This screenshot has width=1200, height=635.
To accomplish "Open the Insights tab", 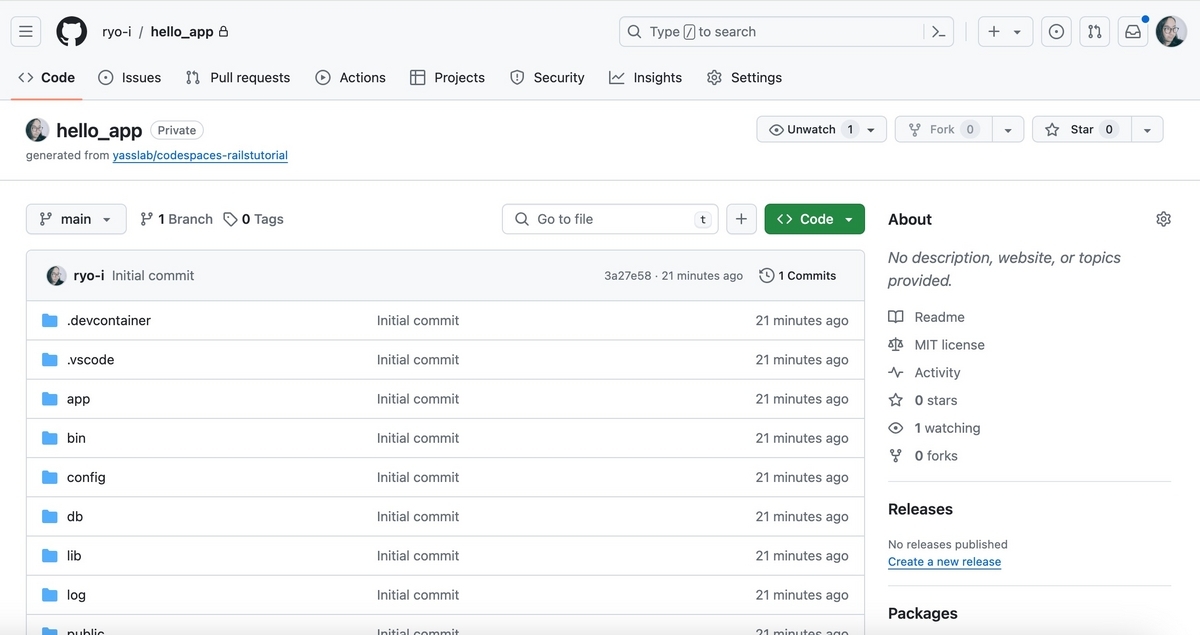I will (646, 77).
